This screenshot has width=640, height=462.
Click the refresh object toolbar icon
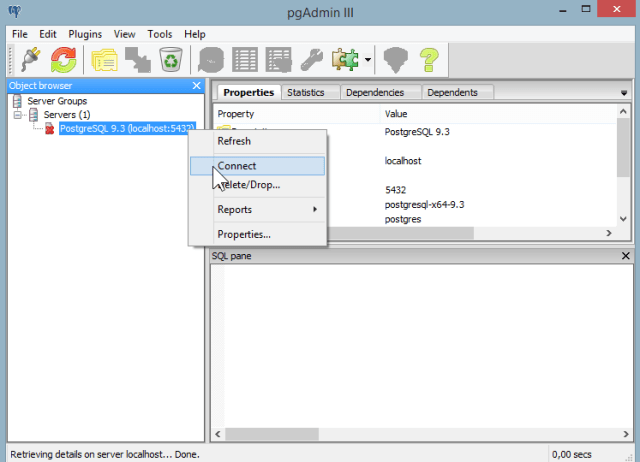click(x=64, y=60)
